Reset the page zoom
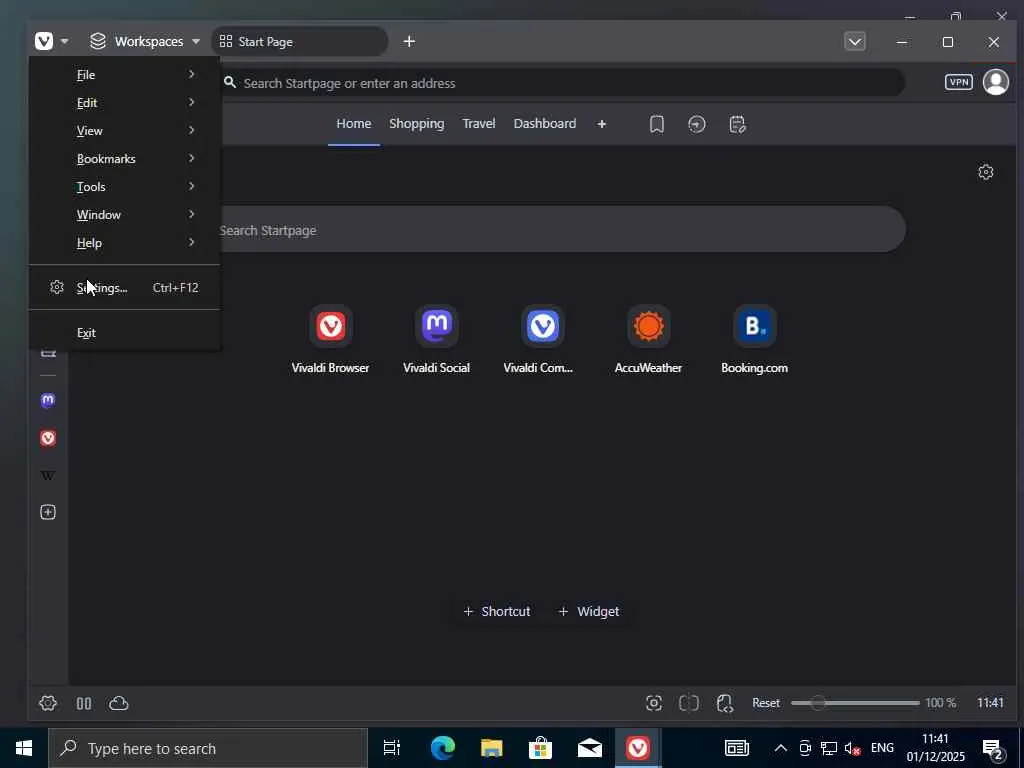Viewport: 1024px width, 768px height. (765, 703)
